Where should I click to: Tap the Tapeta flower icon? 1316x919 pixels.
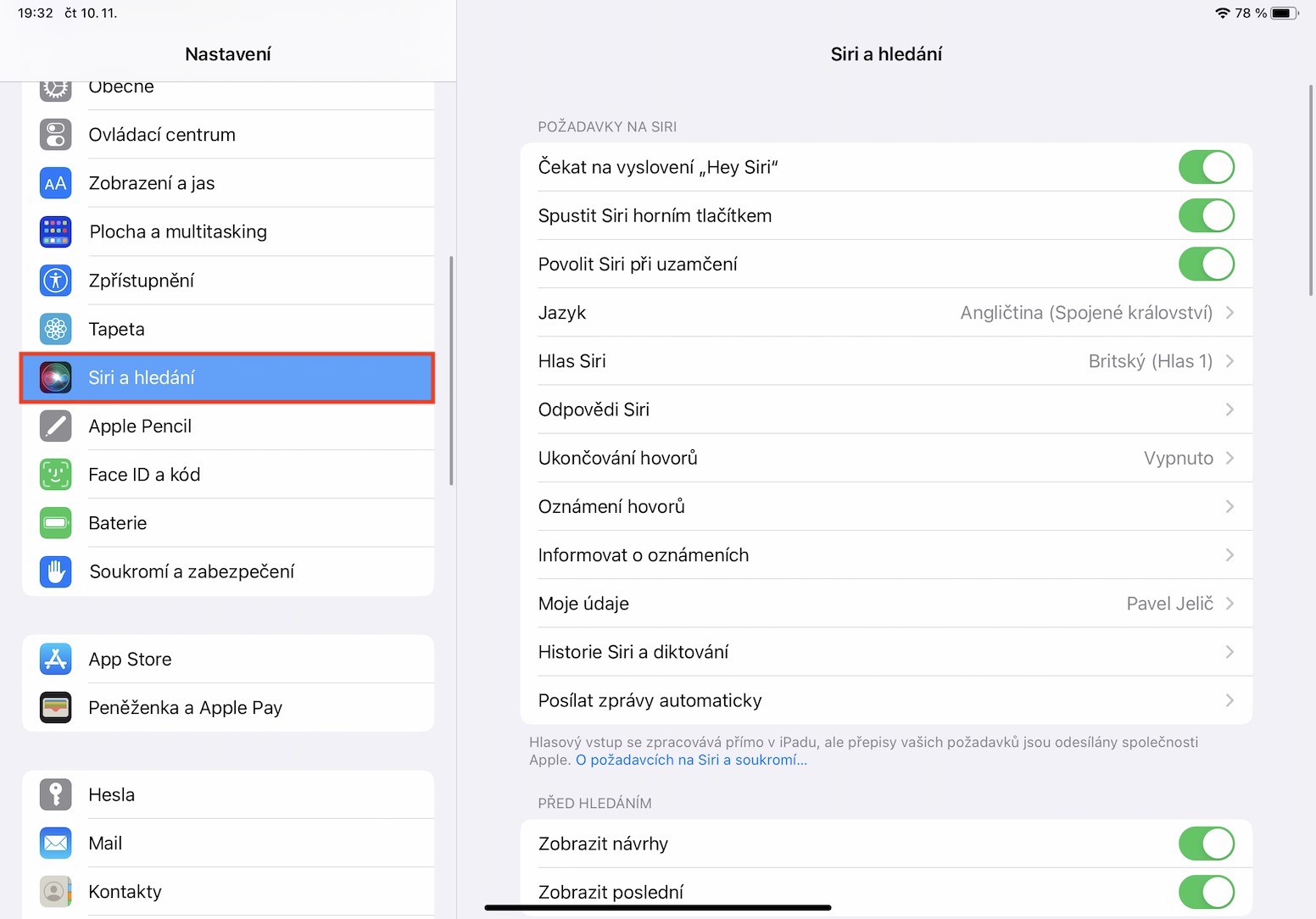(56, 329)
